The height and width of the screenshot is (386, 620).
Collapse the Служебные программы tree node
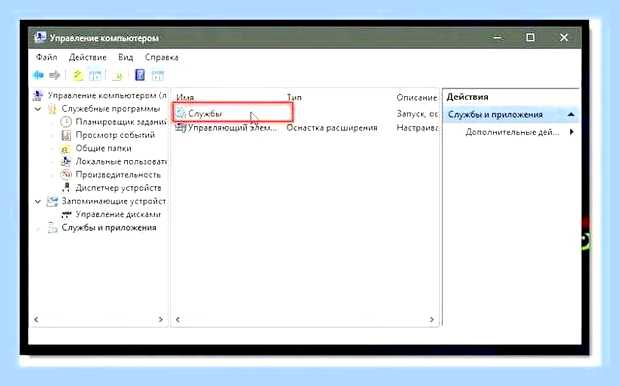pos(38,109)
